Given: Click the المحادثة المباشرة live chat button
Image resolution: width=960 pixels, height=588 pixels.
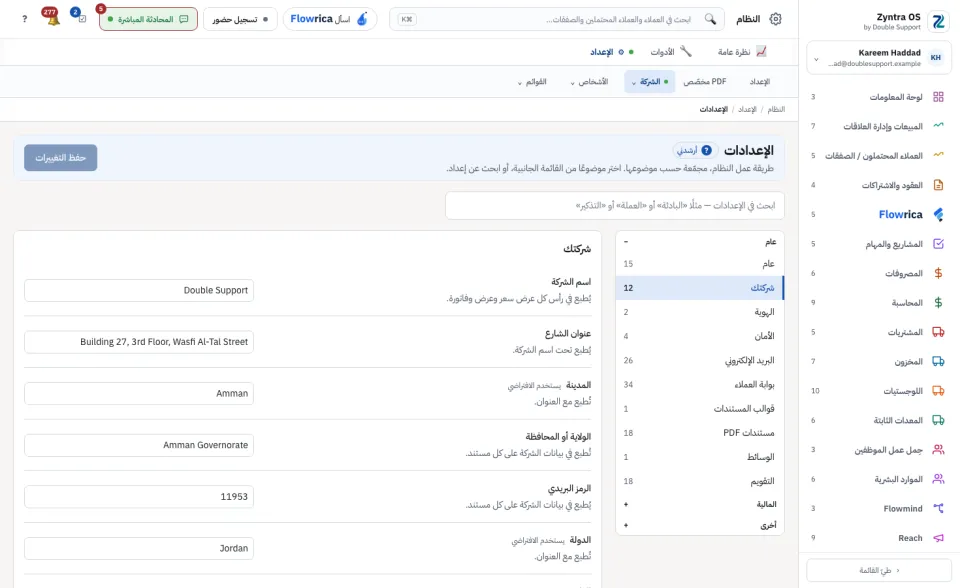Looking at the screenshot, I should coord(148,19).
